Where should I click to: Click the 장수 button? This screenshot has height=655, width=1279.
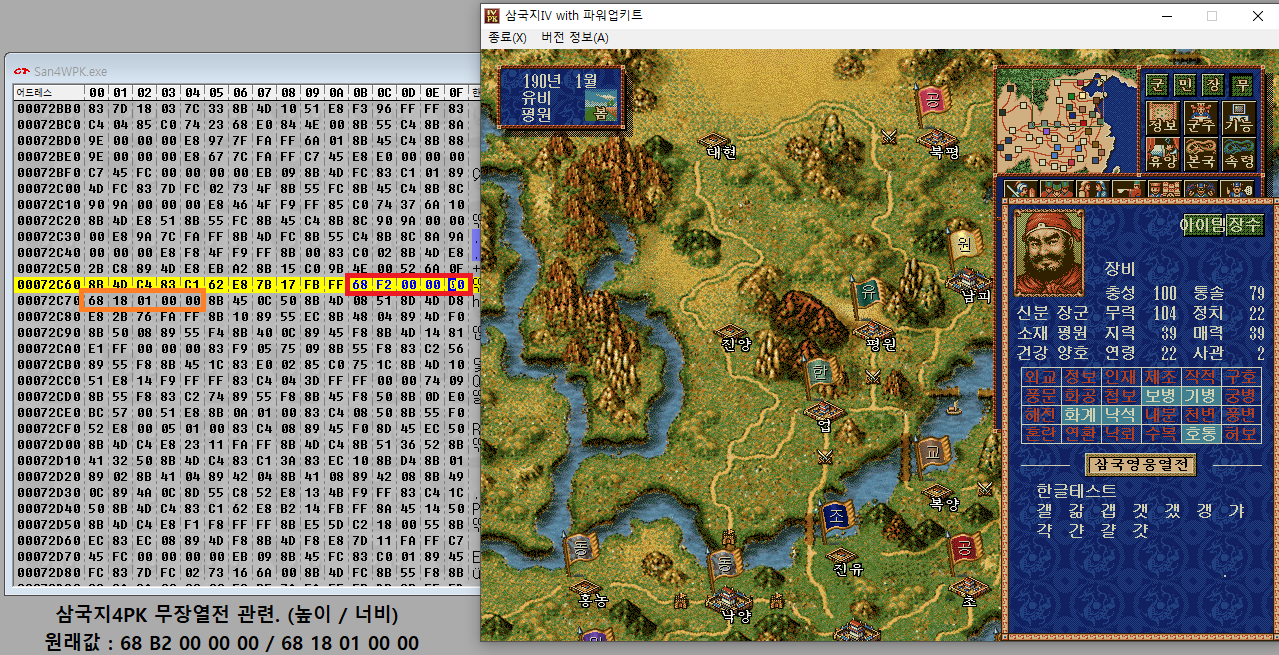[x=1246, y=227]
